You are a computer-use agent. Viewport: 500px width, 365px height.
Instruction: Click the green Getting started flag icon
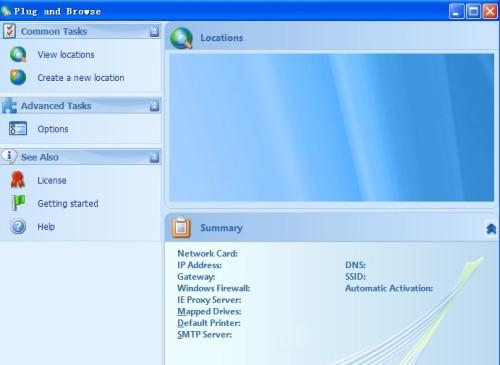(18, 203)
